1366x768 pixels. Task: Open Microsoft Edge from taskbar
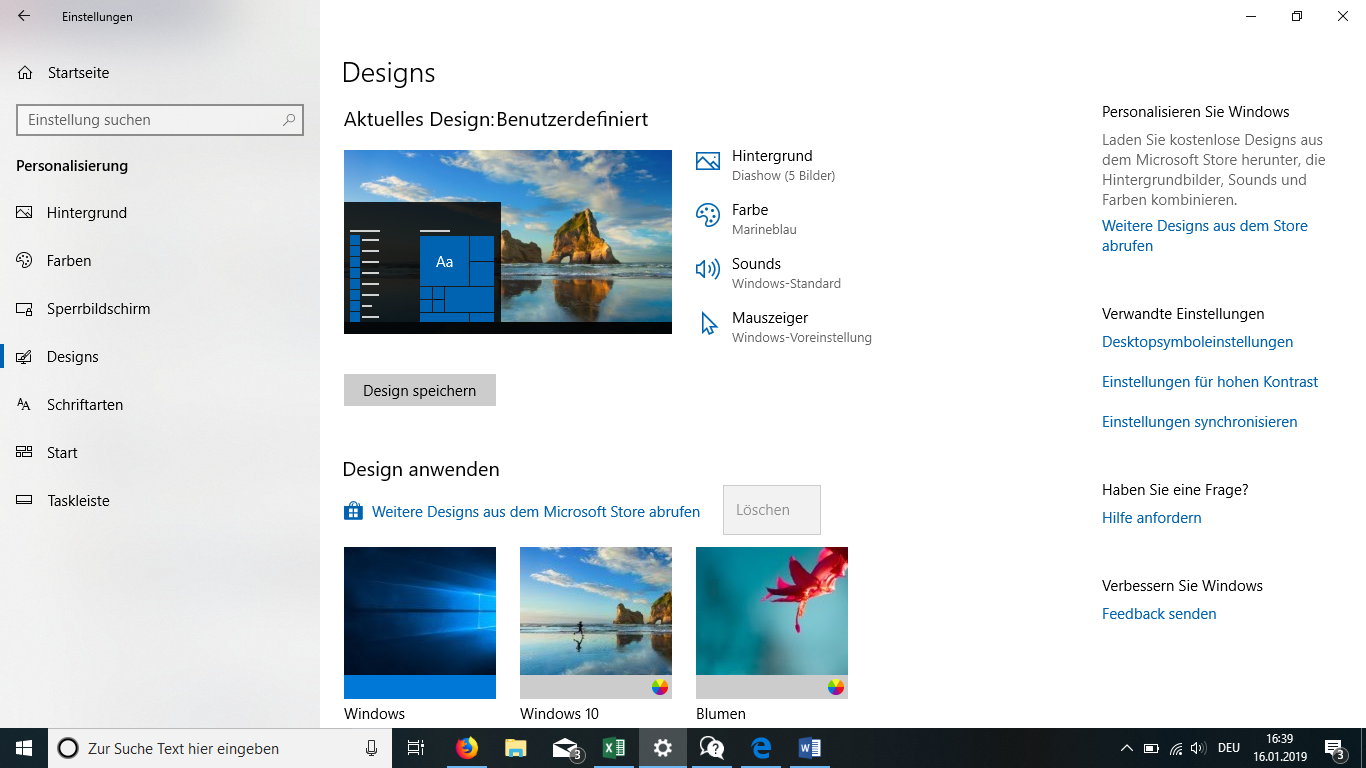coord(761,748)
